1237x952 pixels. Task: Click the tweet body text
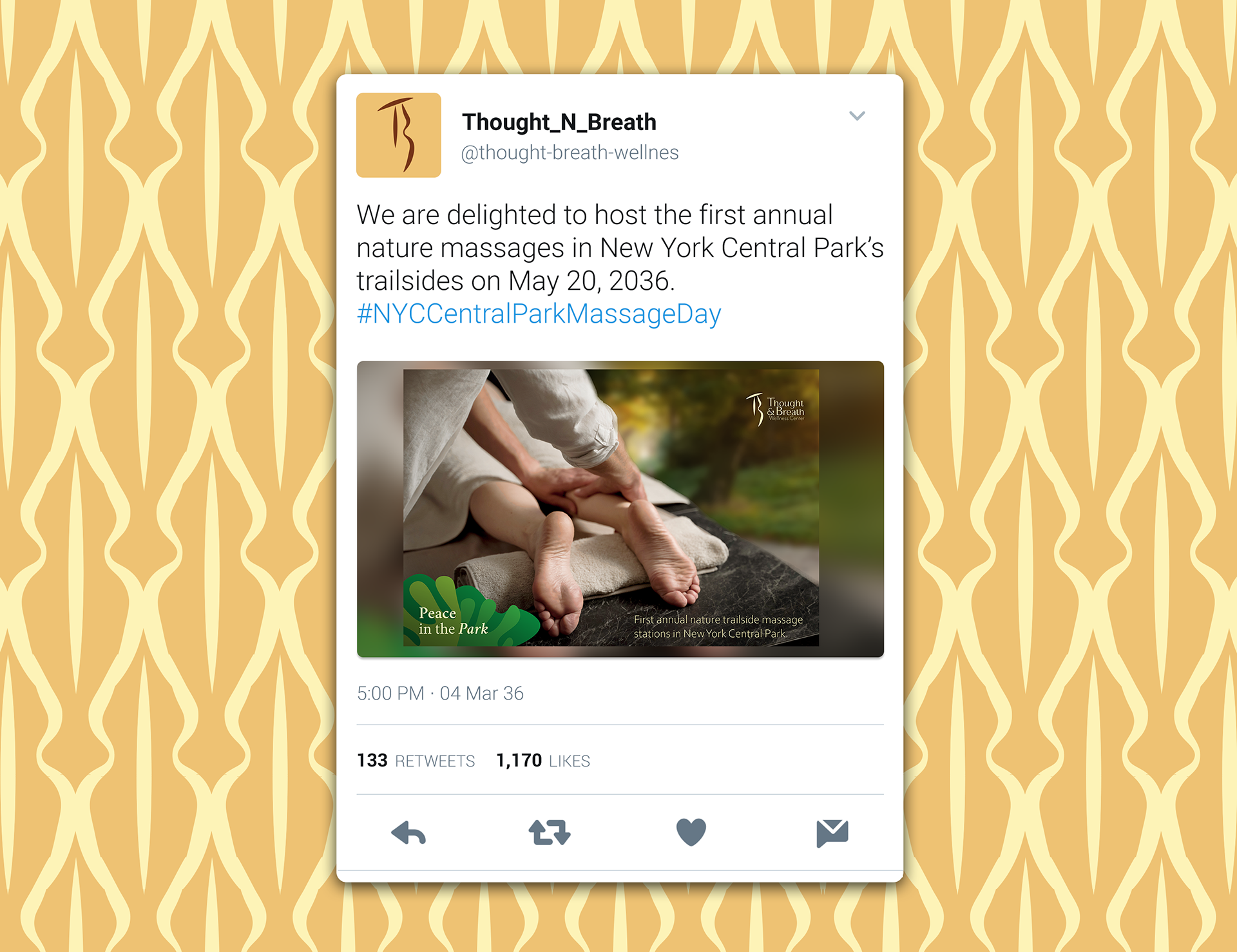[620, 248]
